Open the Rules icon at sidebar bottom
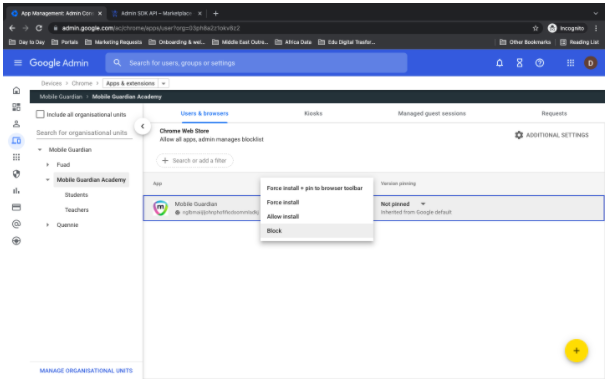 [16, 241]
